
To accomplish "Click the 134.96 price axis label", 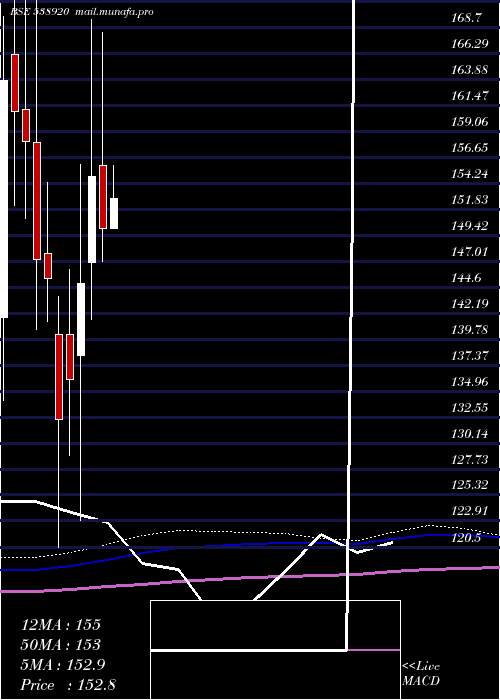I will [470, 381].
